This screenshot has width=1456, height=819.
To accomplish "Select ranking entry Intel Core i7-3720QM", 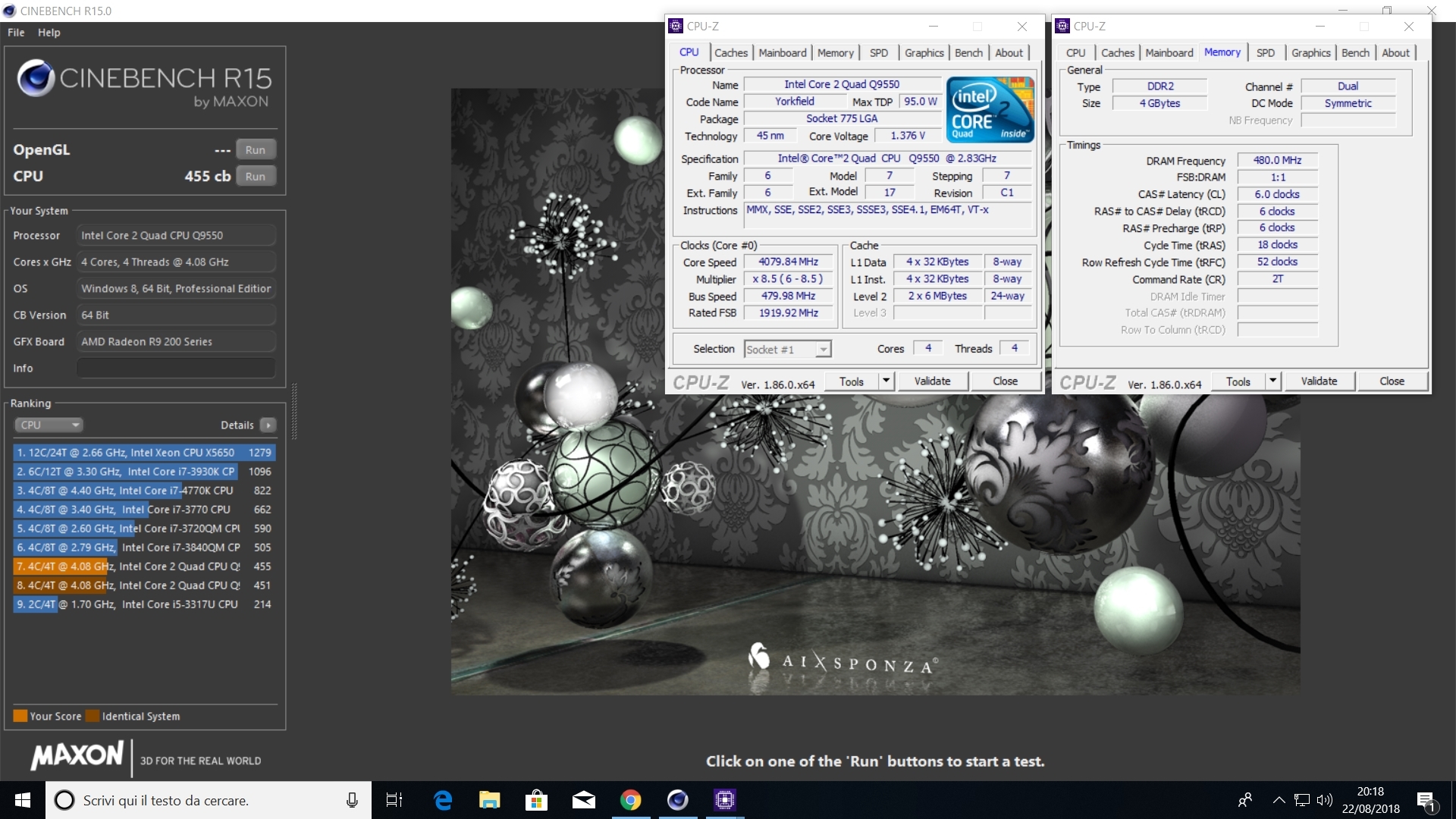I will click(144, 528).
